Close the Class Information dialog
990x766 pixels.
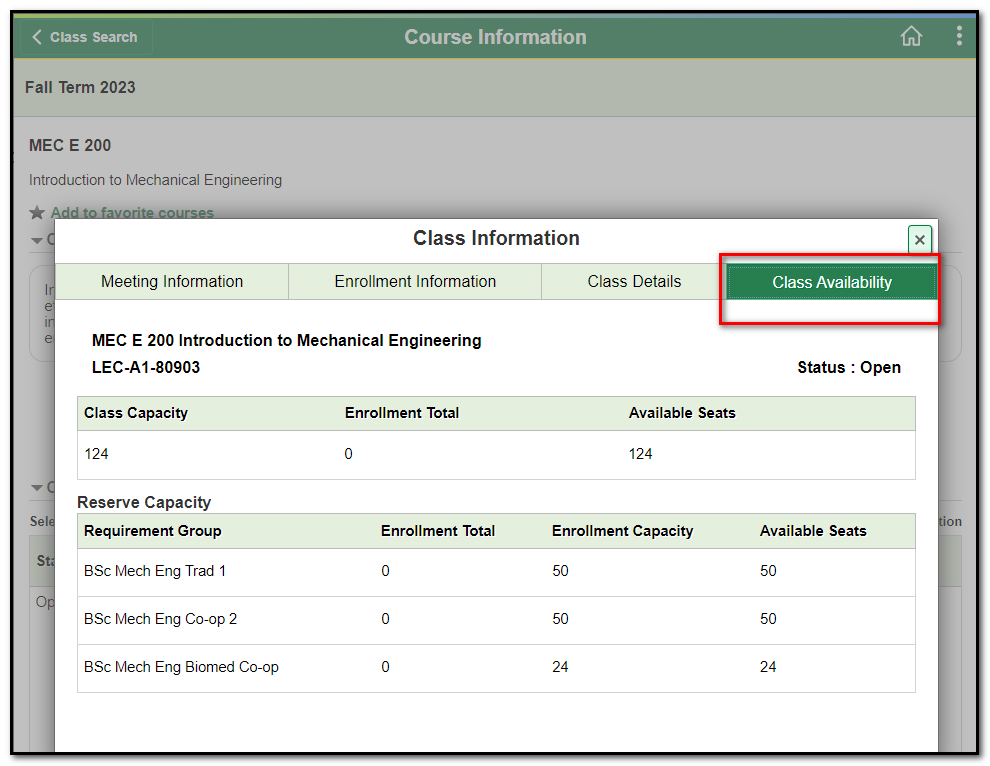920,240
